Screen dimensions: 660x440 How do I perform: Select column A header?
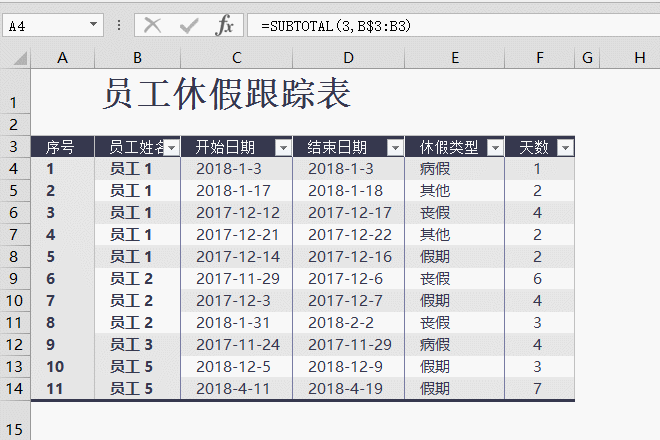pyautogui.click(x=62, y=58)
